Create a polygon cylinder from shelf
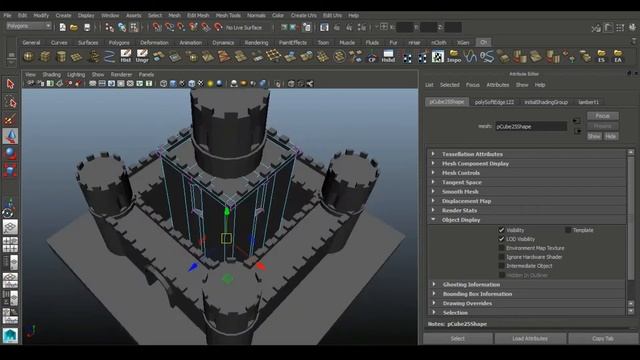The image size is (640, 360). 61,56
